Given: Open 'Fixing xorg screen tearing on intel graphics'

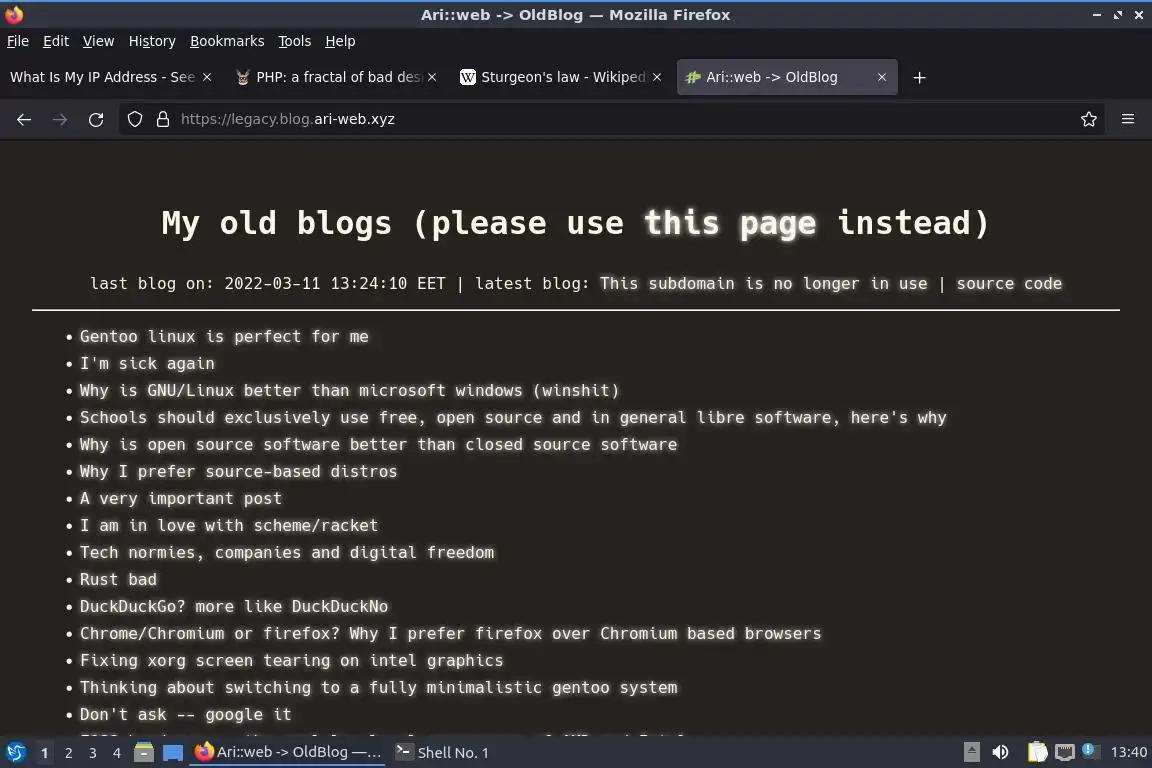Looking at the screenshot, I should (292, 661).
